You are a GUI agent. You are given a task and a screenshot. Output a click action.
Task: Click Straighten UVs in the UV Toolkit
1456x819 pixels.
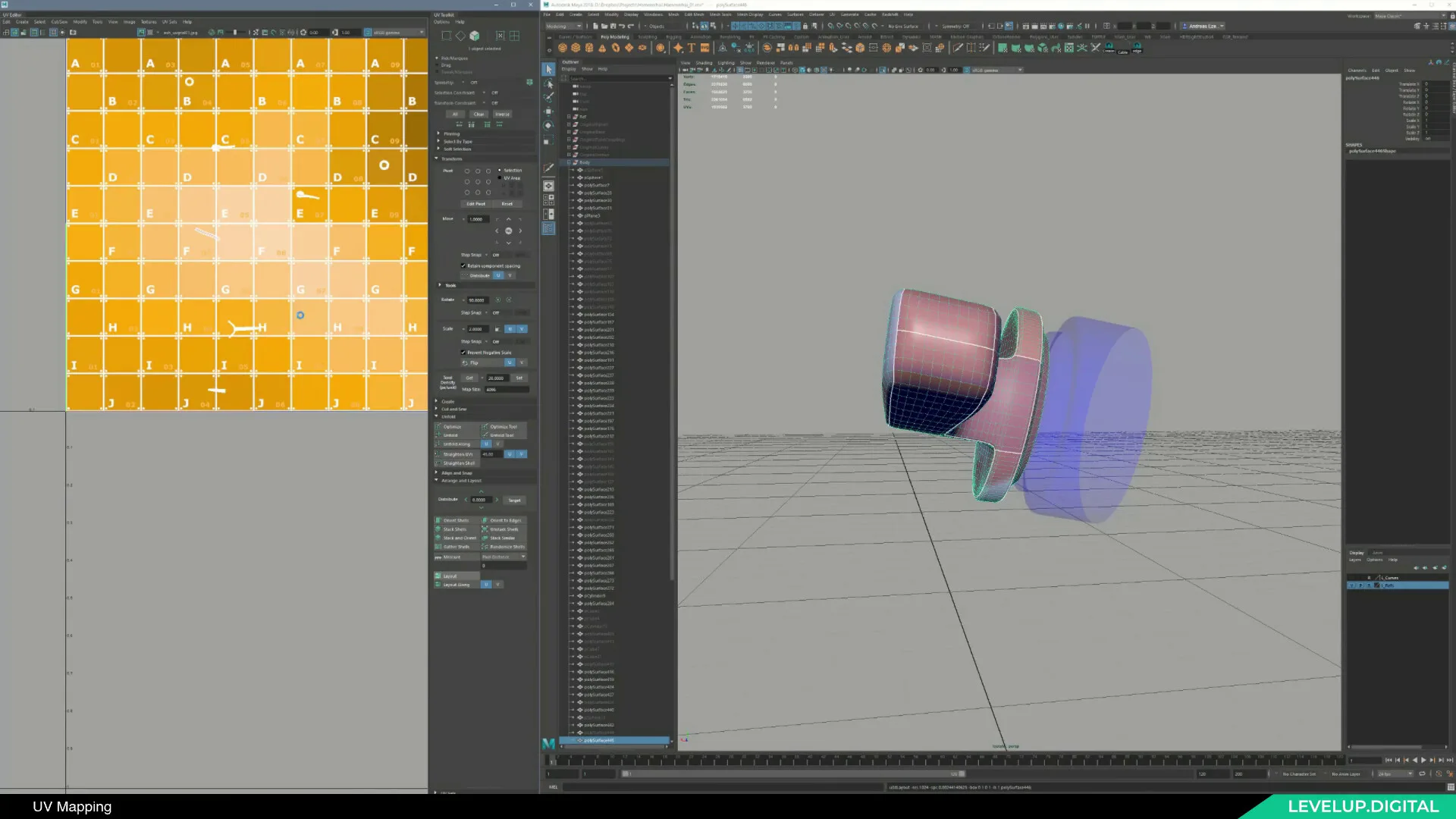[457, 454]
